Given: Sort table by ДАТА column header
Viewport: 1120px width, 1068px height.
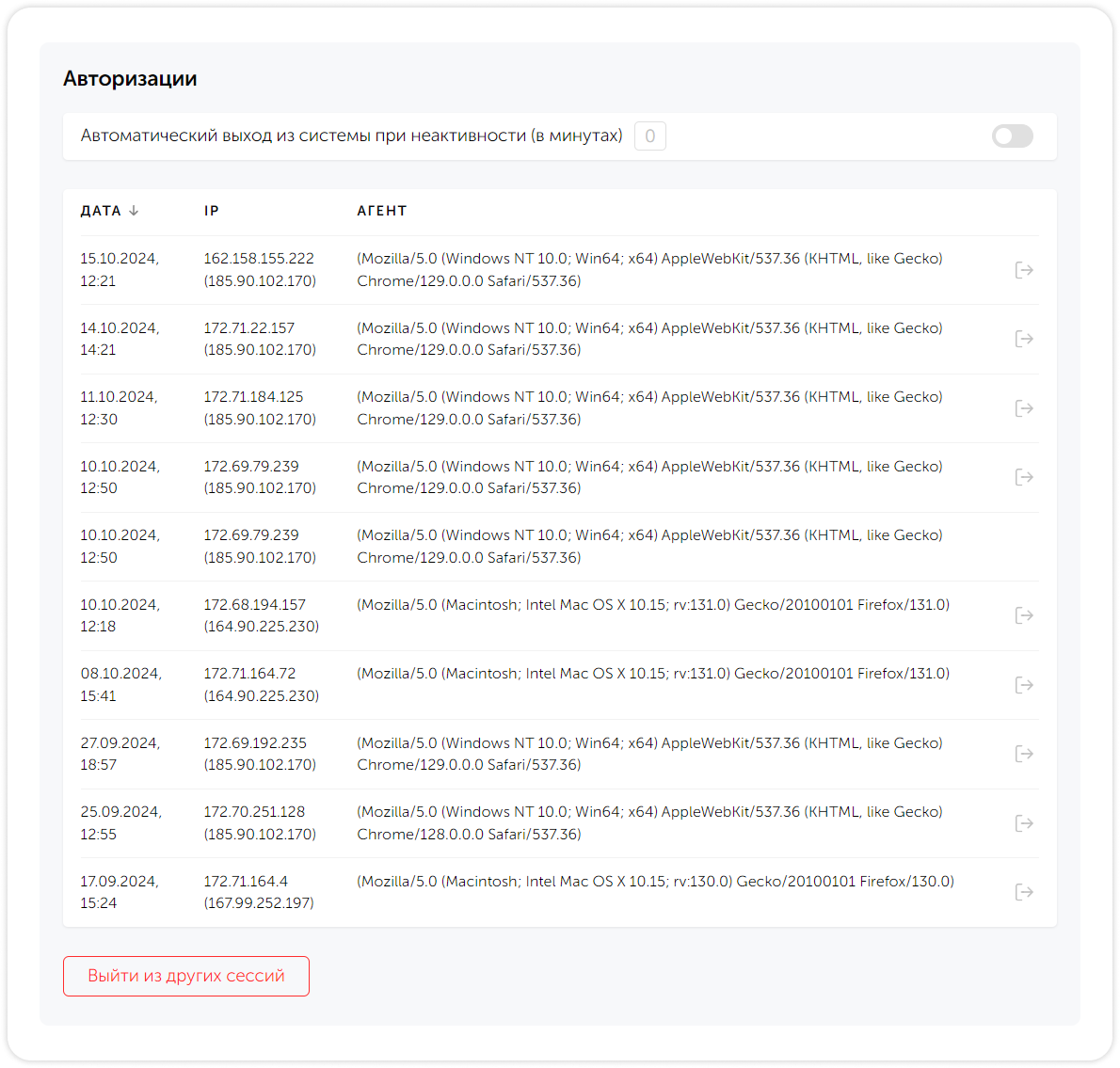Looking at the screenshot, I should (101, 211).
